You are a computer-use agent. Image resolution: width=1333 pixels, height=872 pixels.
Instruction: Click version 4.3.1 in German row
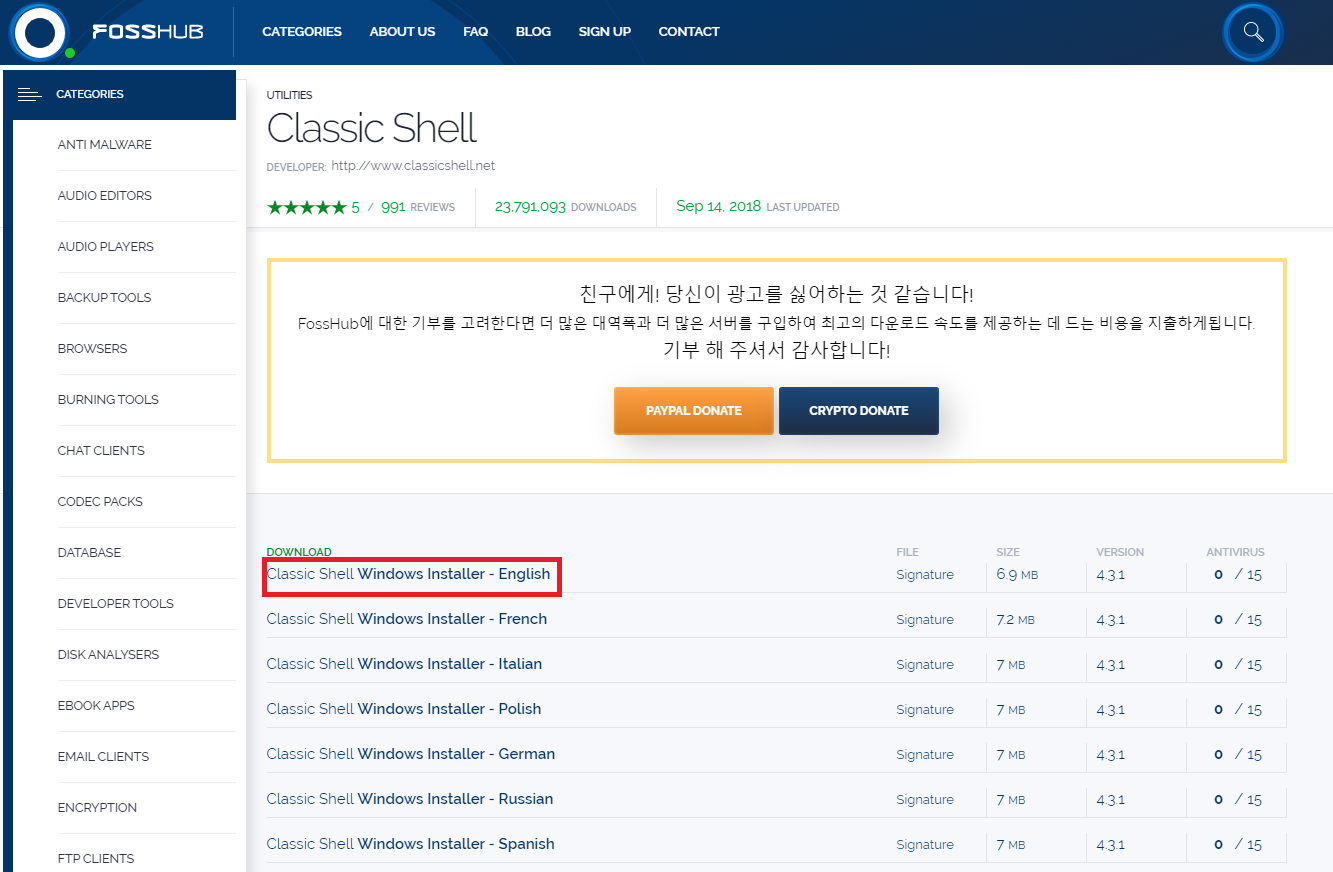[x=1110, y=755]
